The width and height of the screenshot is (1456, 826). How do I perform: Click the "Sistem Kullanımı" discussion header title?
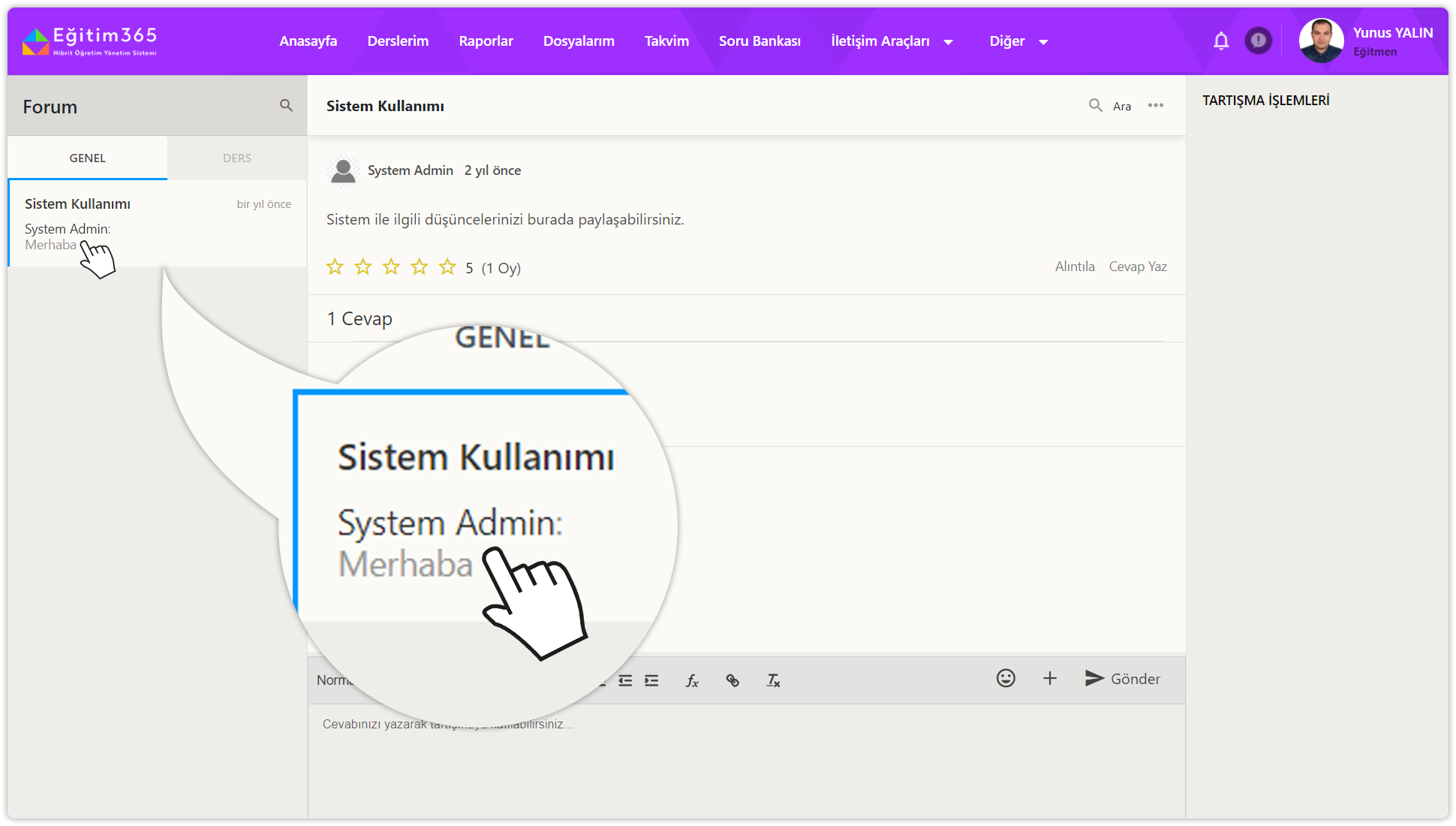pos(385,107)
